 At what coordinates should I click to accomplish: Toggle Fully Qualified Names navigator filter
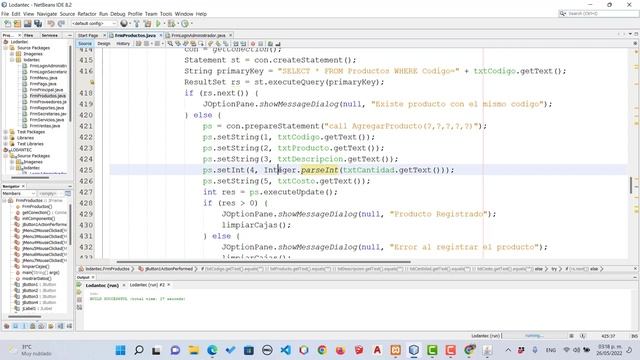(51, 326)
